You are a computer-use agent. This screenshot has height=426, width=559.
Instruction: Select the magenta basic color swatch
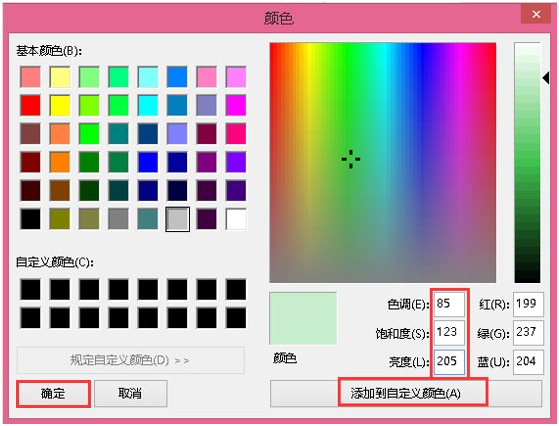tap(236, 106)
